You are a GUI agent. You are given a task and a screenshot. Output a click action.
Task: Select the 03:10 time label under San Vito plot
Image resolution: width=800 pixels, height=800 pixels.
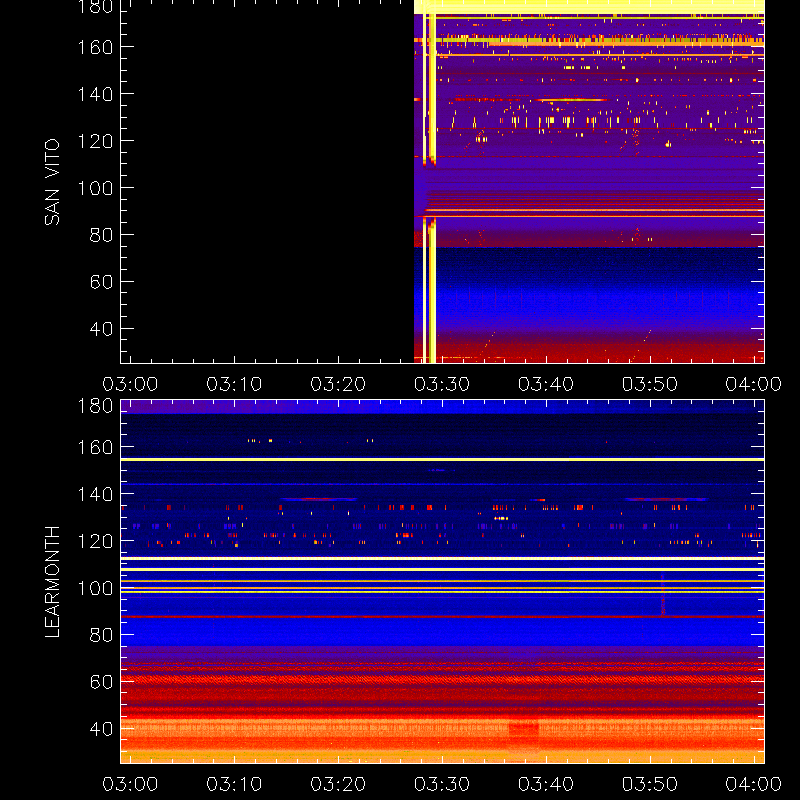coord(234,384)
